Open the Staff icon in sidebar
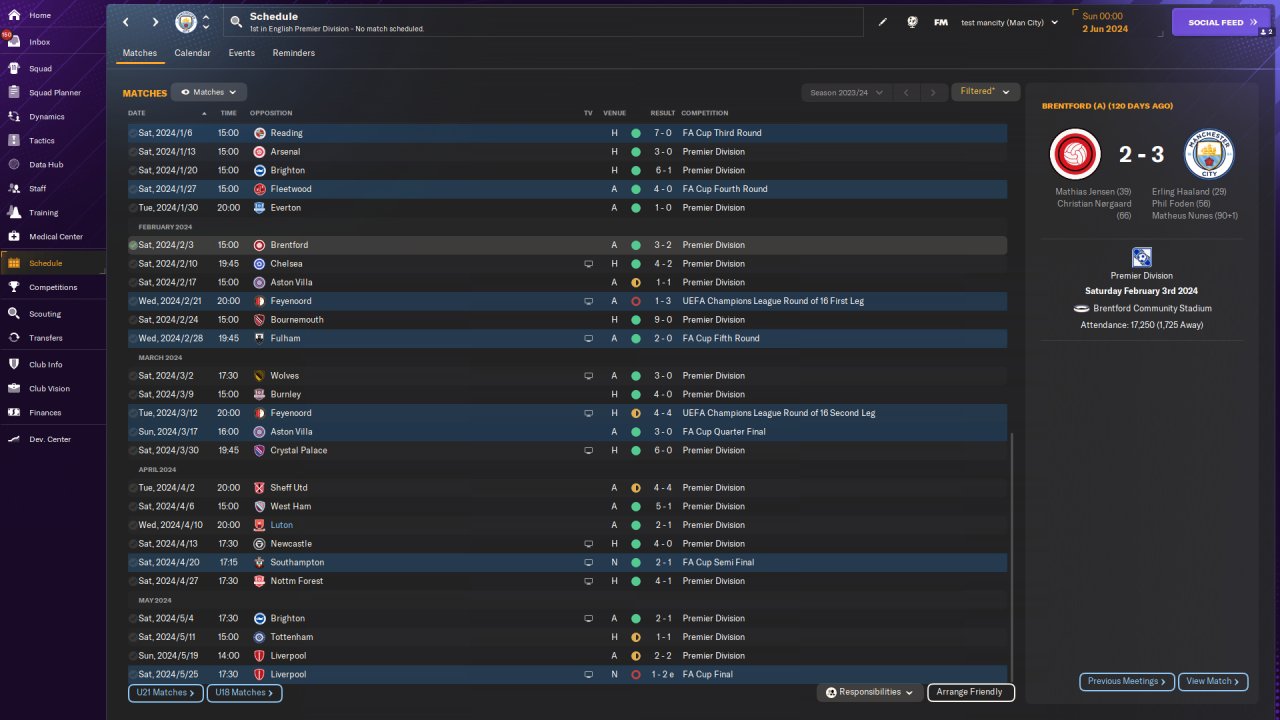Screen dimensions: 1280x720 coord(14,188)
